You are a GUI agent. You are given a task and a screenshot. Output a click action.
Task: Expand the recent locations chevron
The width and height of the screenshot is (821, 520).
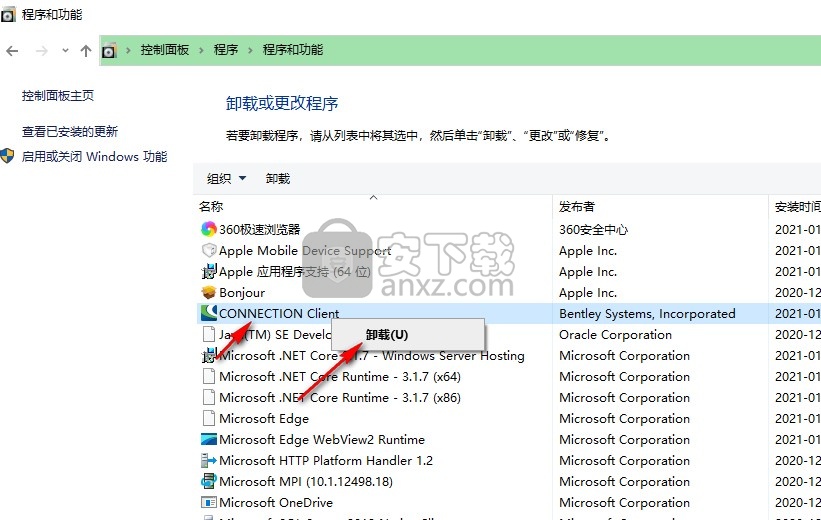[65, 50]
